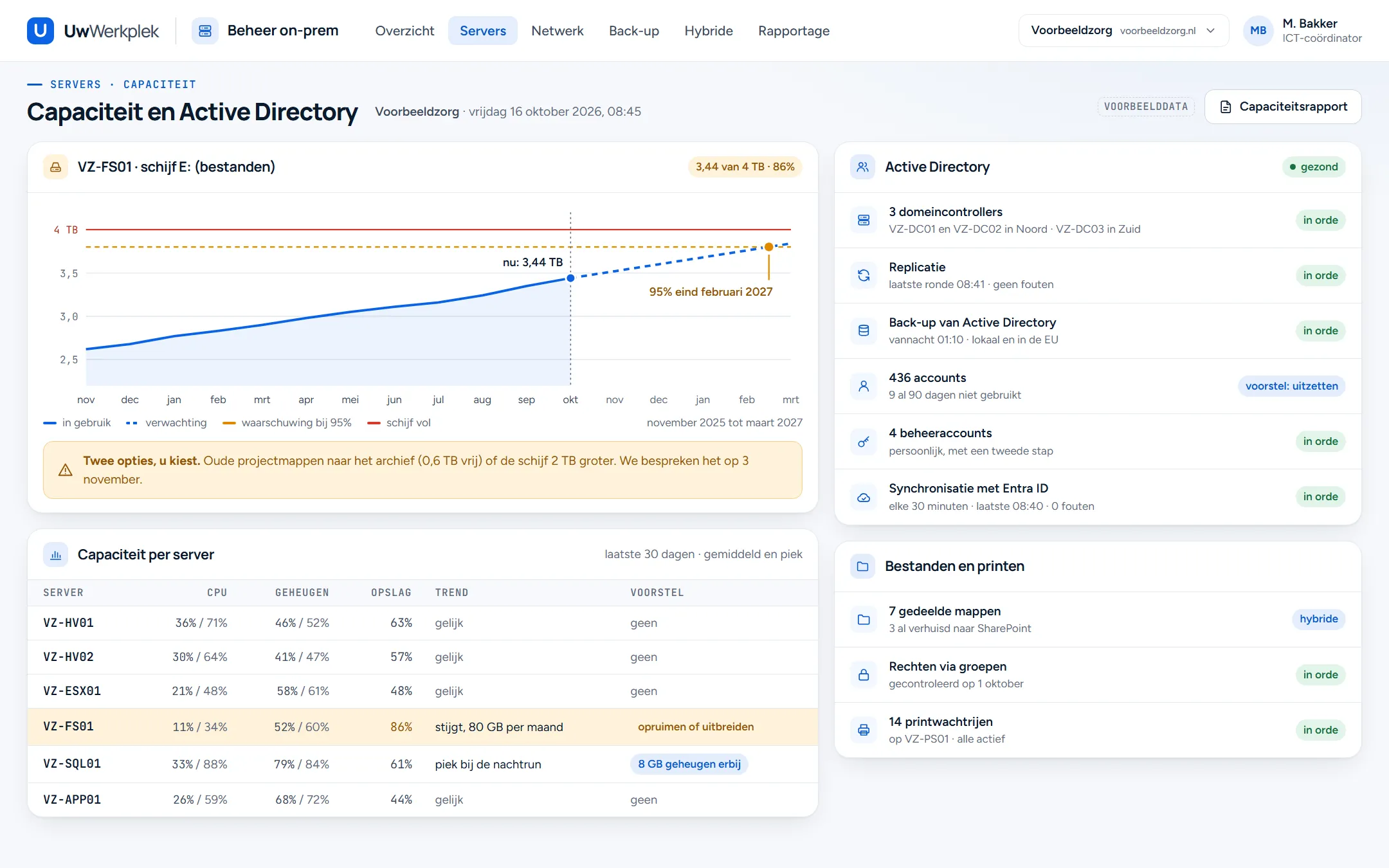Image resolution: width=1389 pixels, height=868 pixels.
Task: Click the 'opruimen of uitbreiden' suggestion
Action: (696, 727)
